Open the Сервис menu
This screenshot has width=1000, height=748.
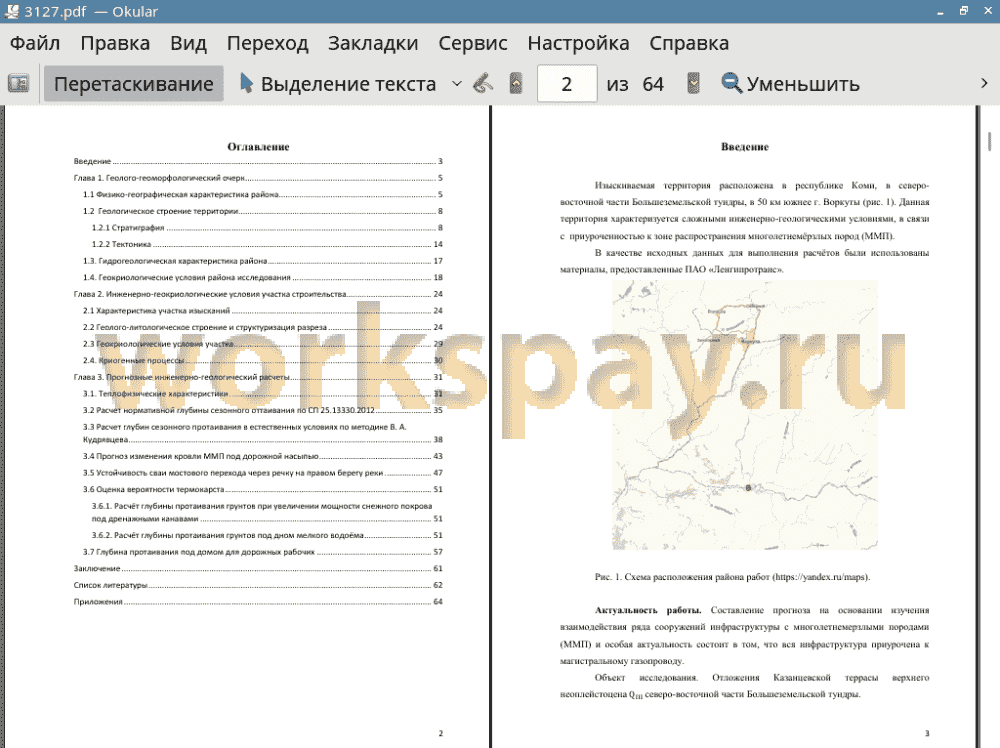click(473, 43)
